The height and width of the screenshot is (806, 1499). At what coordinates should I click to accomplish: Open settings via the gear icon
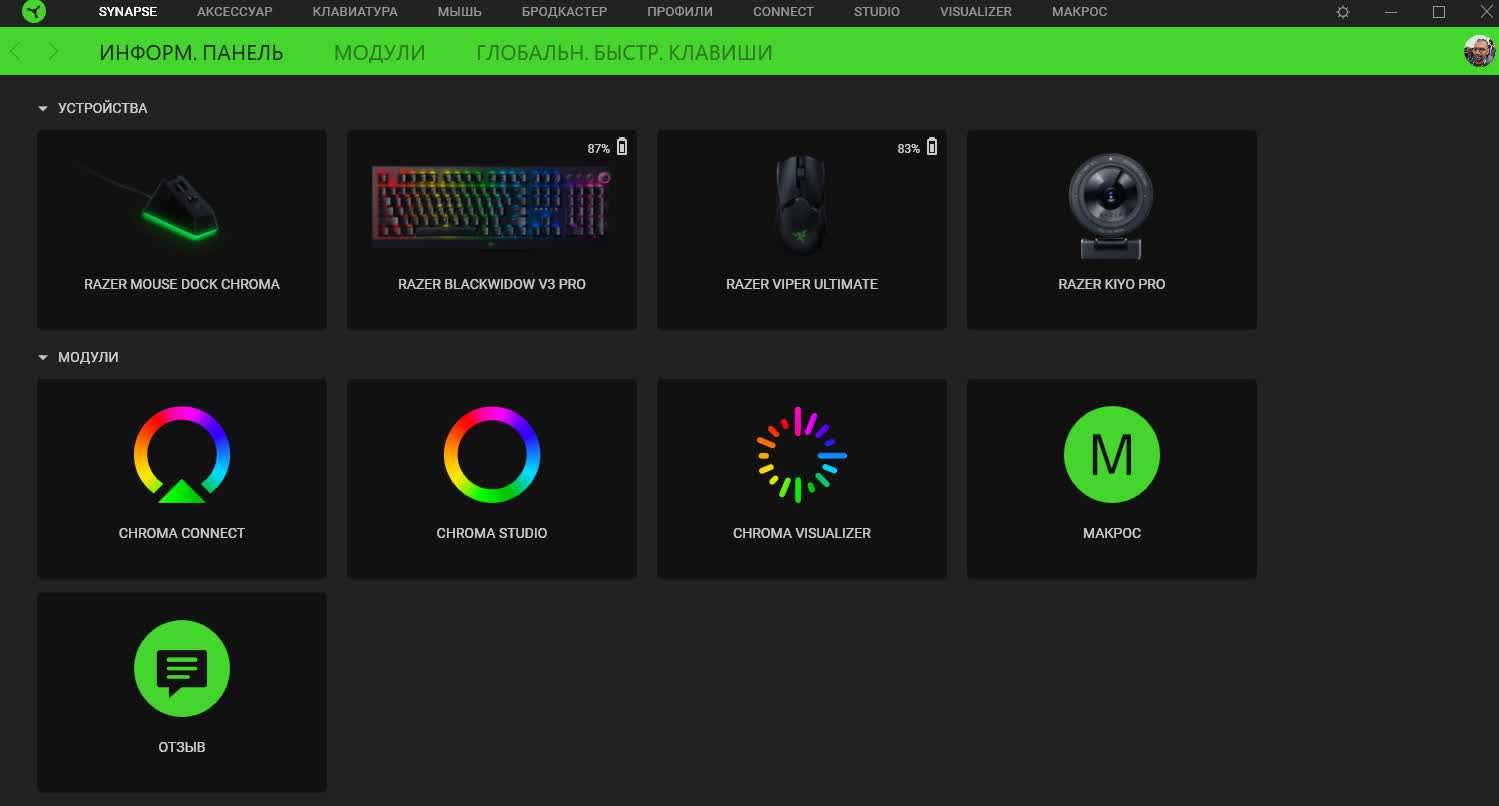point(1343,12)
